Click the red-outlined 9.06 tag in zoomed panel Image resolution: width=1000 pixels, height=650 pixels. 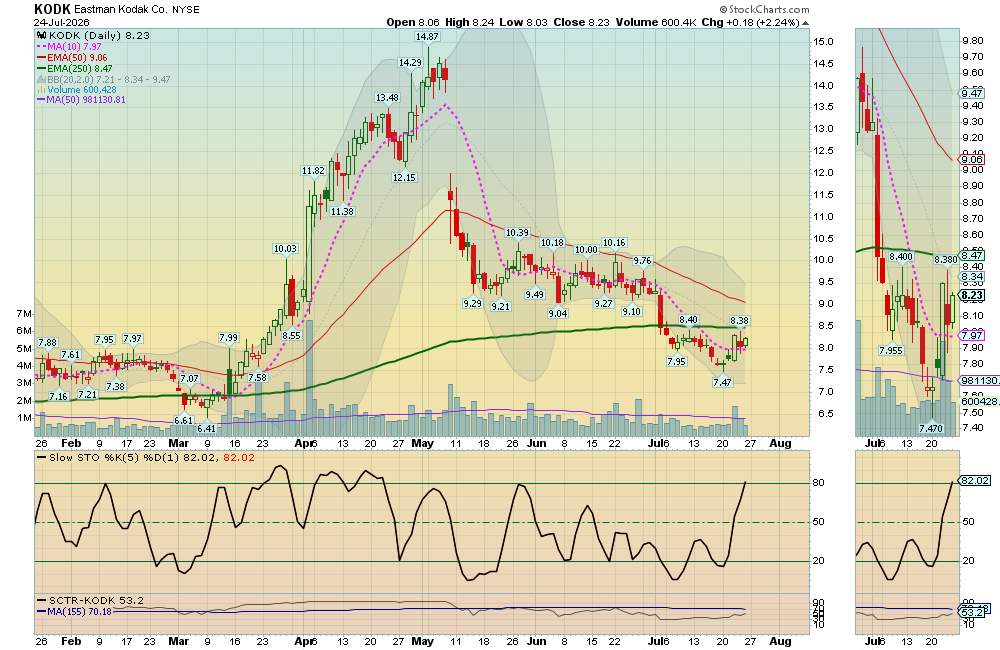(x=973, y=159)
